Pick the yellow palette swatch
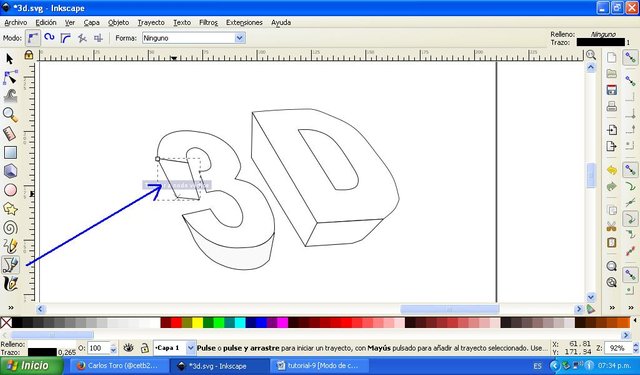This screenshot has width=640, height=375. tap(198, 323)
